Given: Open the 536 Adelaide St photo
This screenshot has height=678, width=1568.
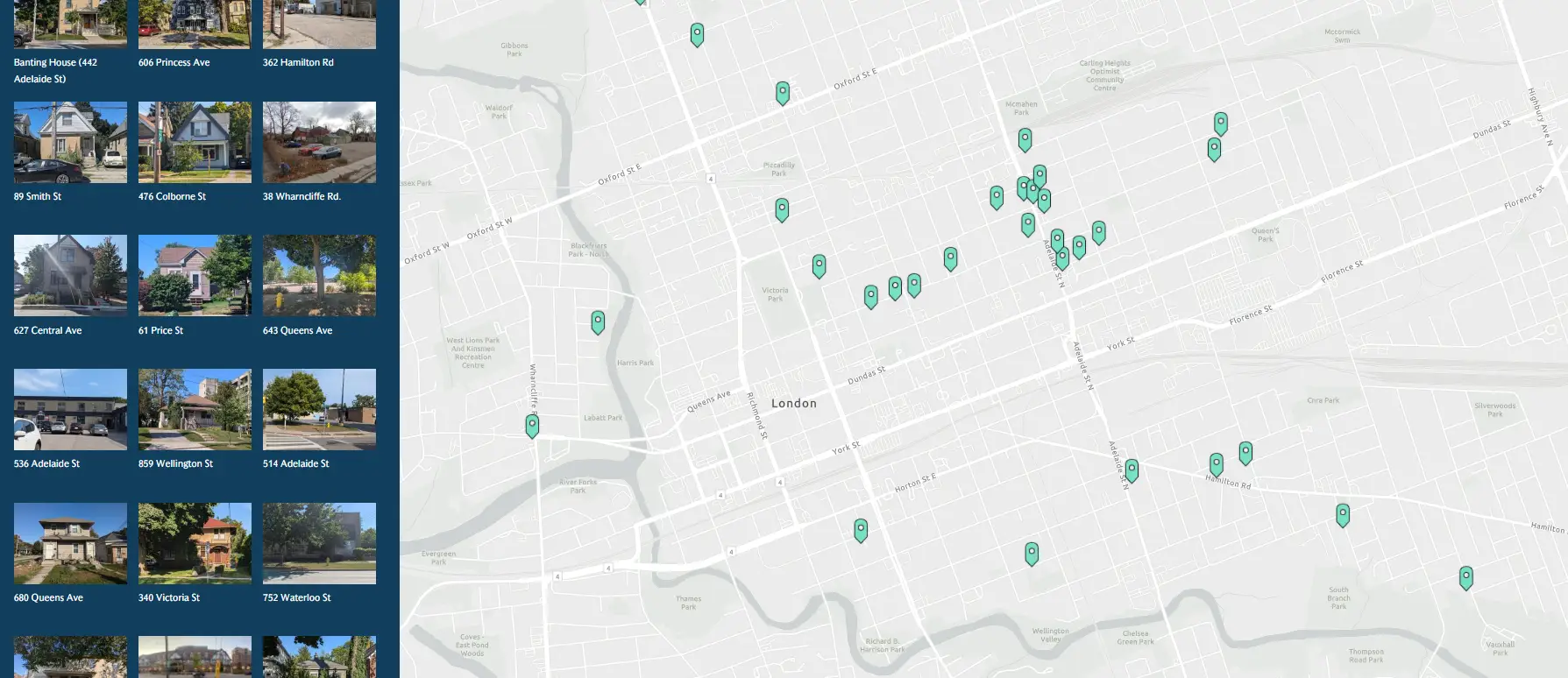Looking at the screenshot, I should point(70,409).
